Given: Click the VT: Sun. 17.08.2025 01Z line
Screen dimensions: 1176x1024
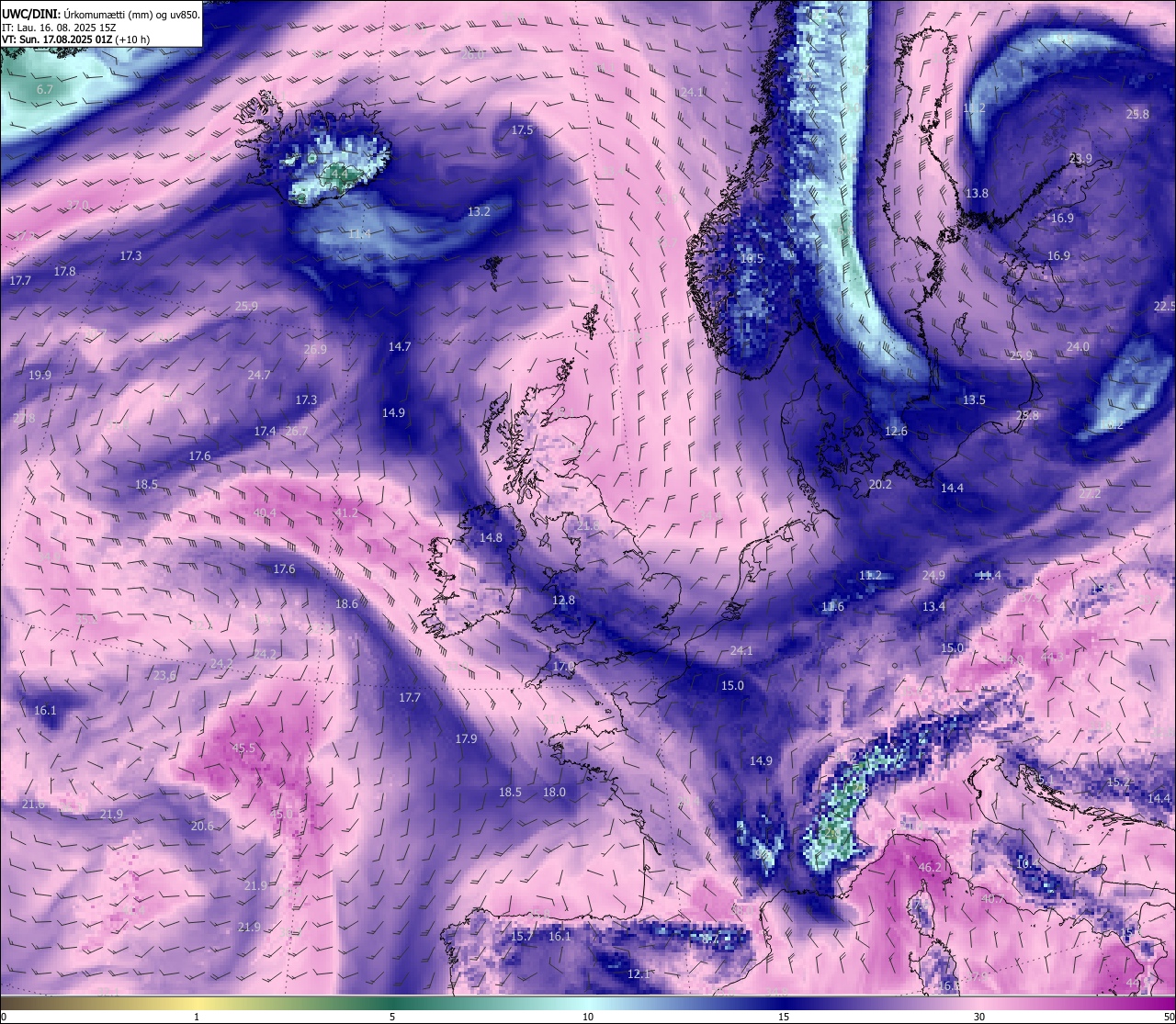Looking at the screenshot, I should (x=75, y=39).
